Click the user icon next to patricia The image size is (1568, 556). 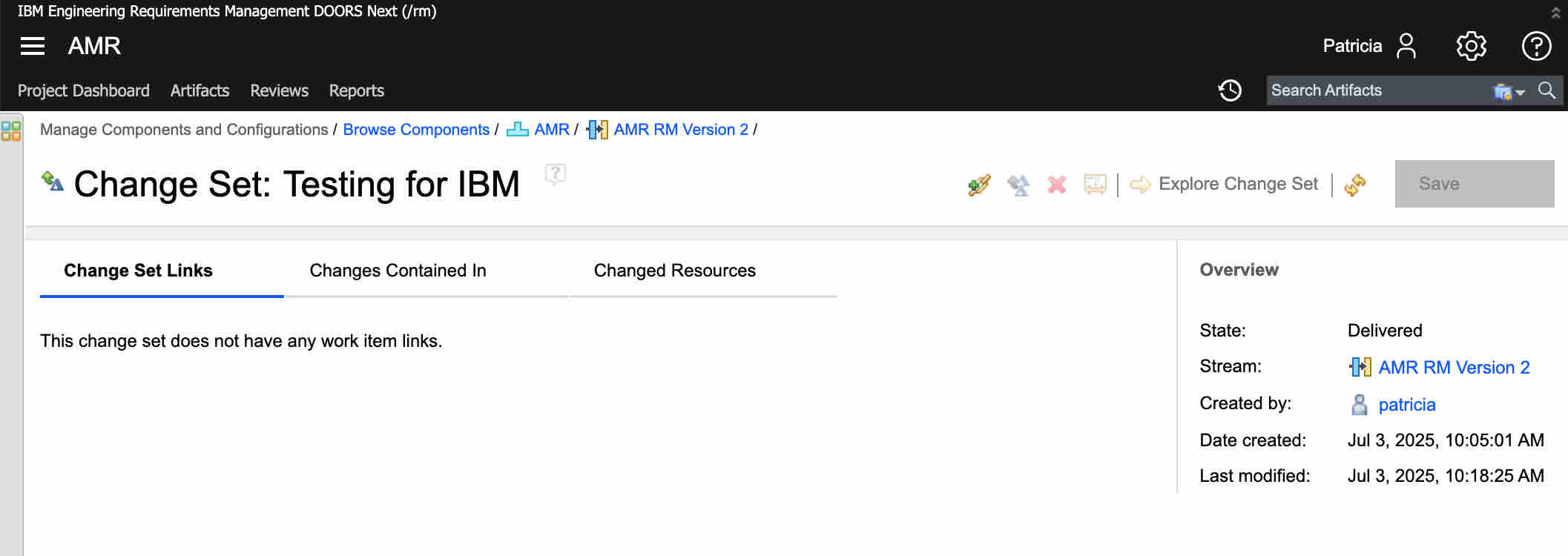click(1360, 405)
